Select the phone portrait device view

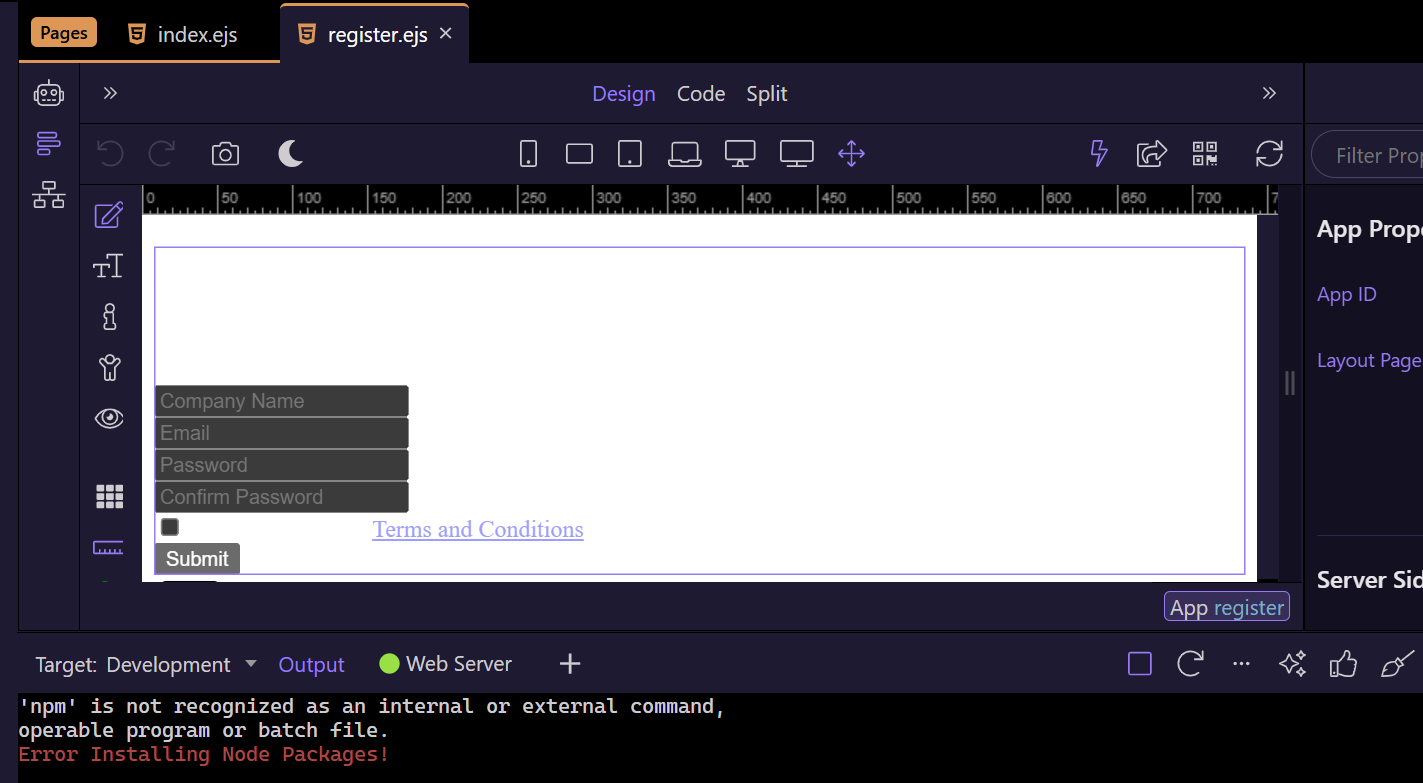click(529, 154)
